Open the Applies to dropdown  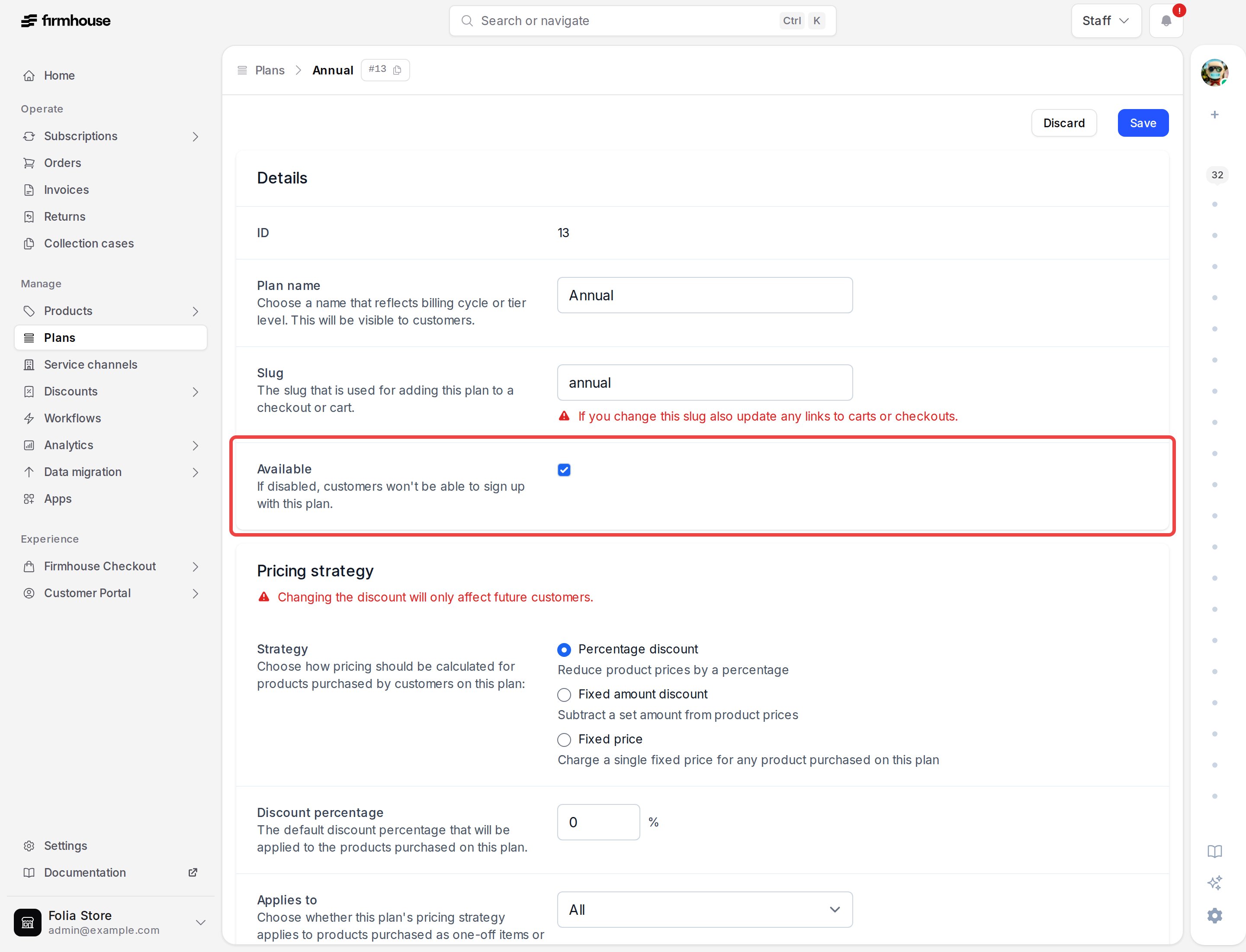pos(704,910)
